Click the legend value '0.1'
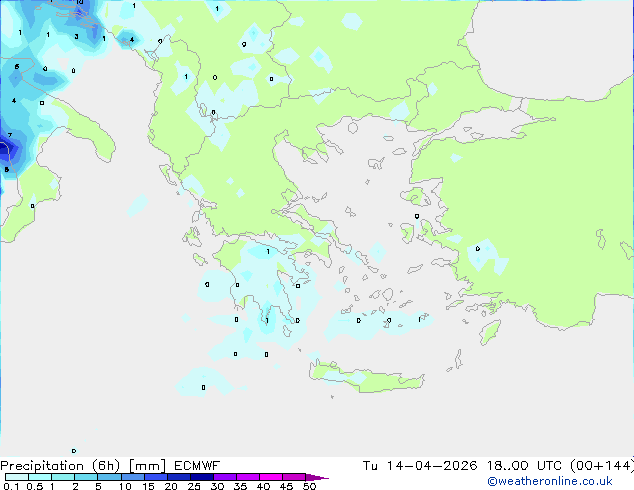634x490 pixels. pos(11,486)
